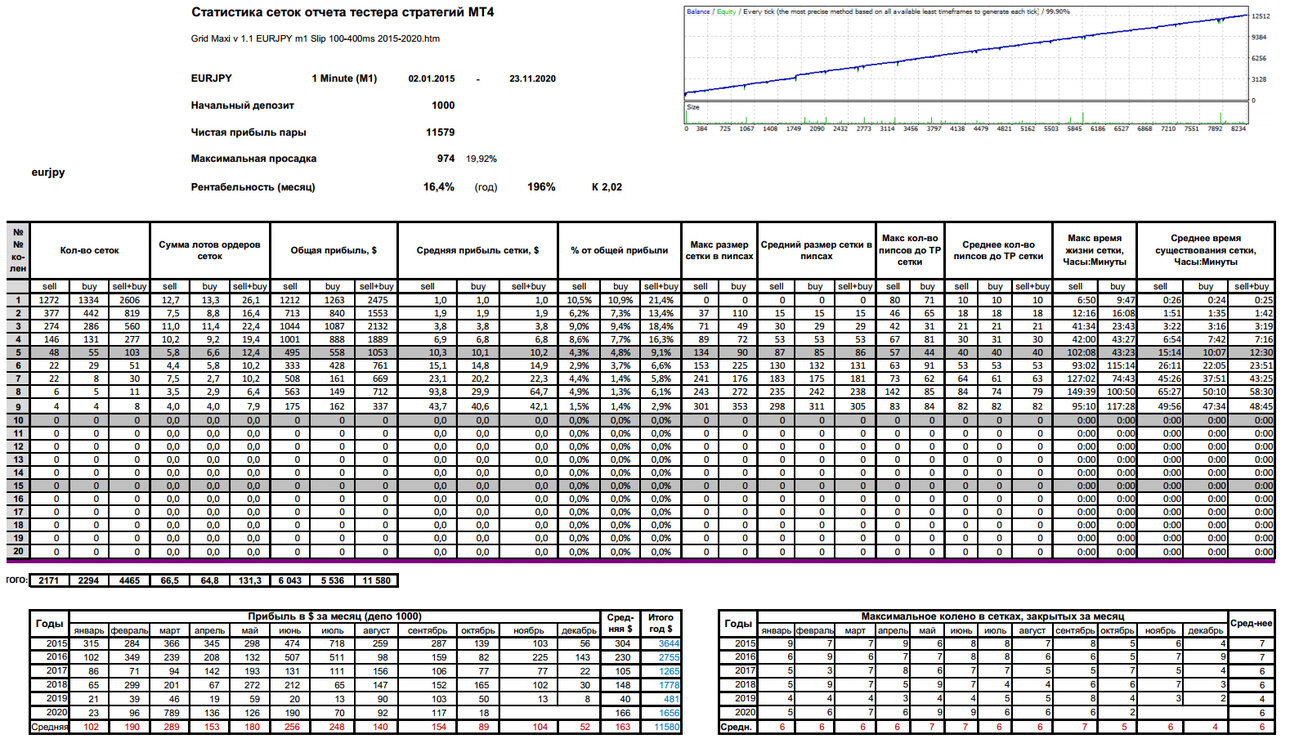1290x748 pixels.
Task: Select the file name 'Grid Maxi v 1.1 EURJPY' line
Action: click(x=315, y=38)
